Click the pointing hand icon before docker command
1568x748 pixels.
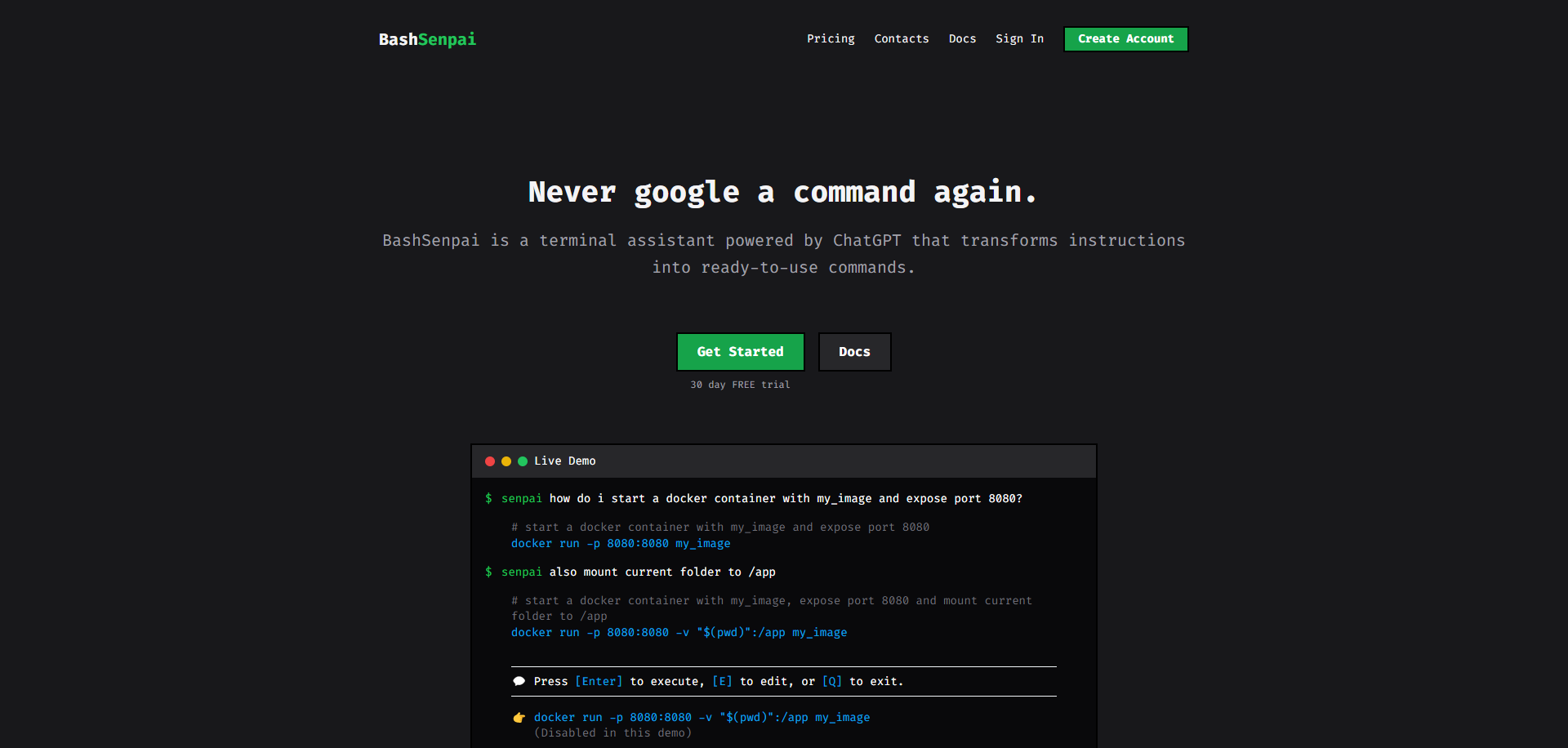[x=519, y=718]
